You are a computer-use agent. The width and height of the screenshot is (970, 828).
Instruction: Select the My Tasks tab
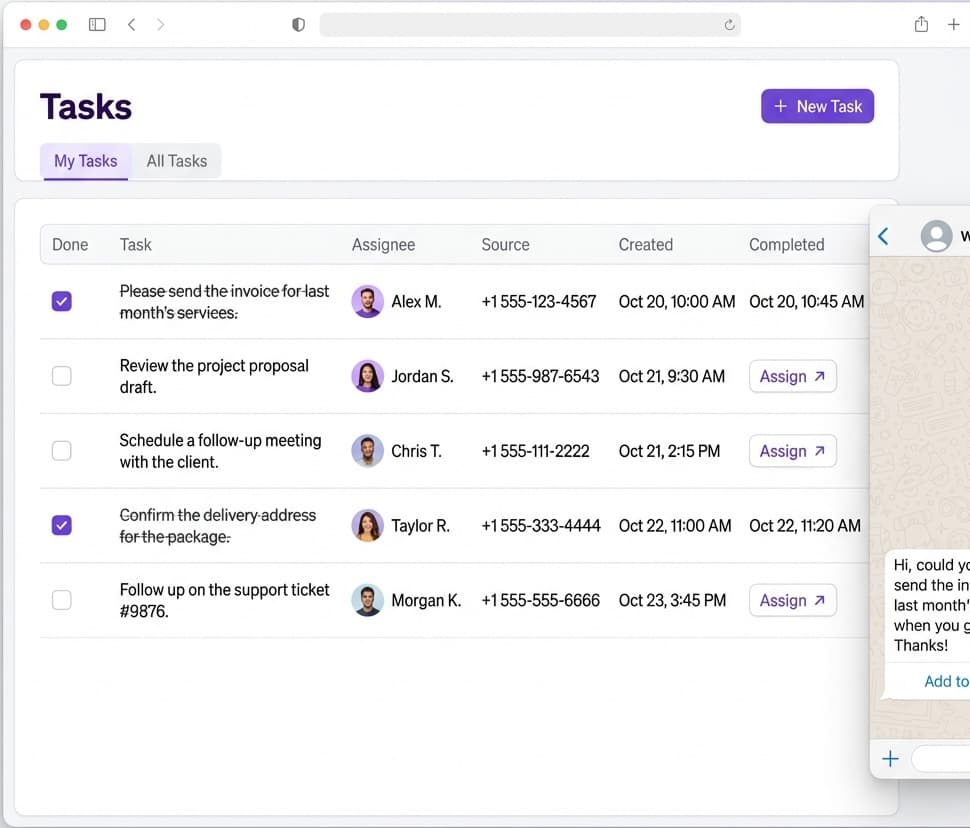84,160
